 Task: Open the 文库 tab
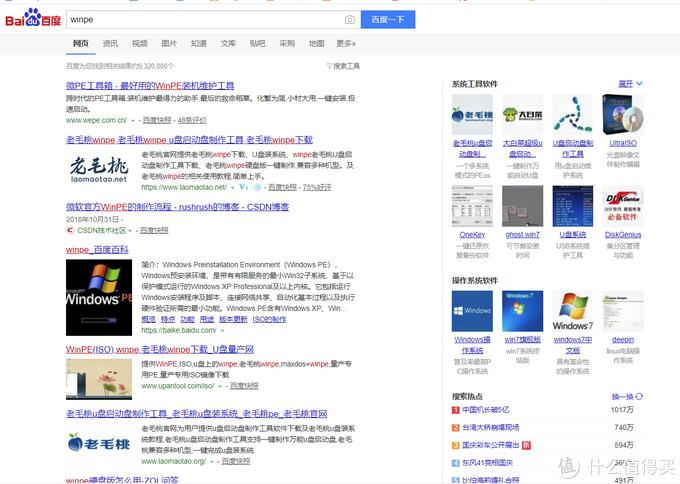pos(228,43)
